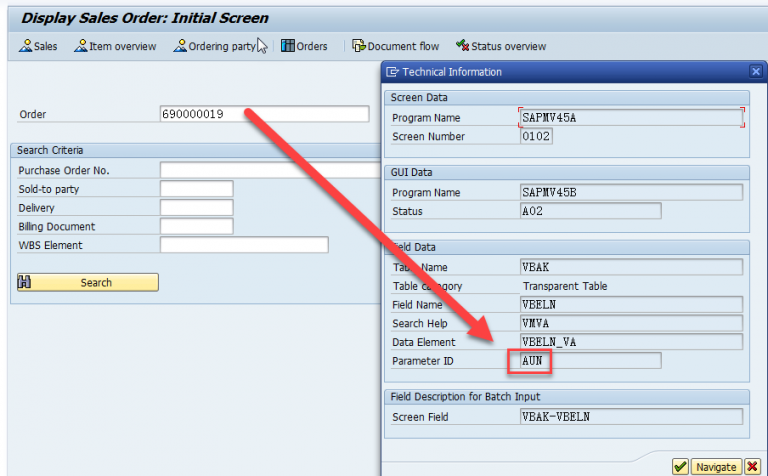Click the Sales toolbar icon
This screenshot has width=768, height=476.
point(27,46)
